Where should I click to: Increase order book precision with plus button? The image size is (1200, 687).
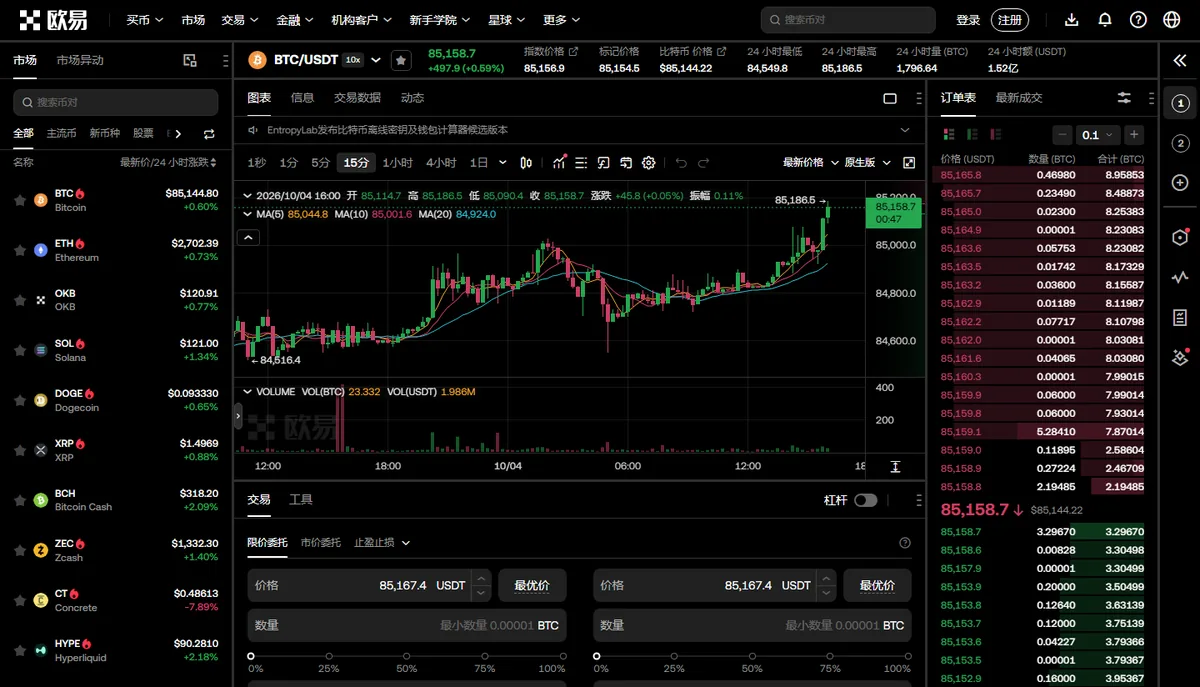[x=1133, y=134]
